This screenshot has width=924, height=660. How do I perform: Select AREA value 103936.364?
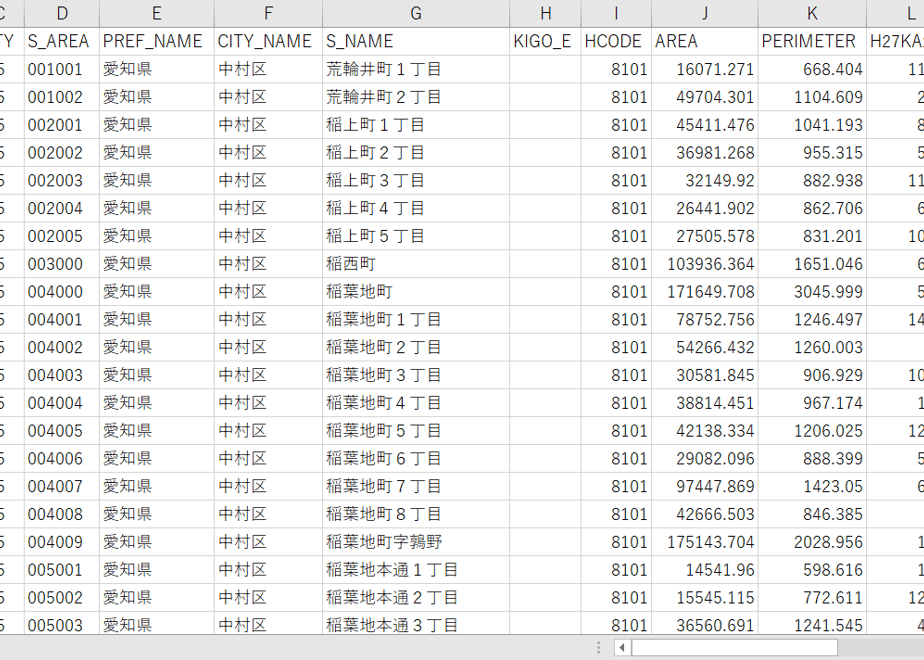coord(705,264)
